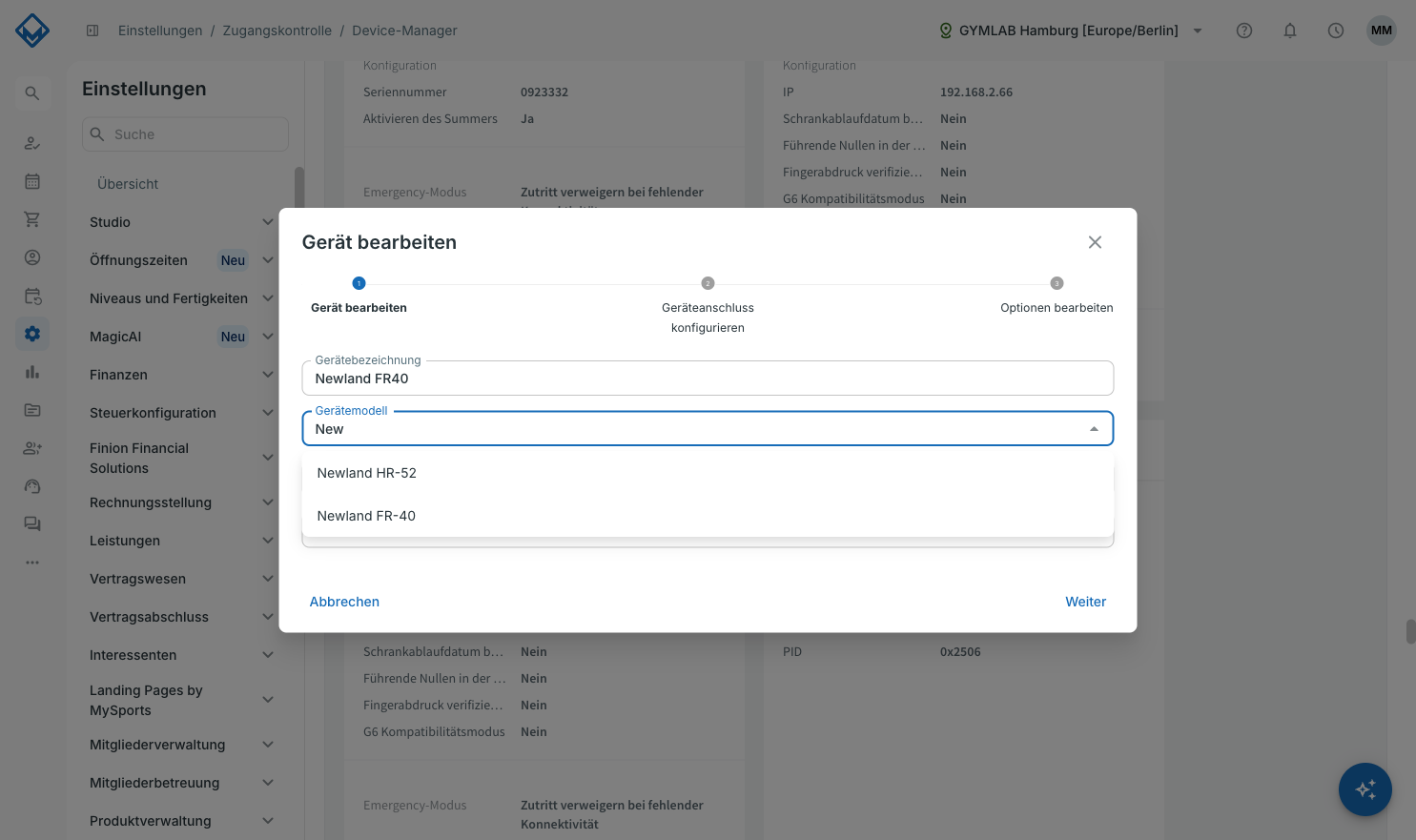The width and height of the screenshot is (1416, 840).
Task: Open Übersicht in settings menu
Action: click(128, 184)
